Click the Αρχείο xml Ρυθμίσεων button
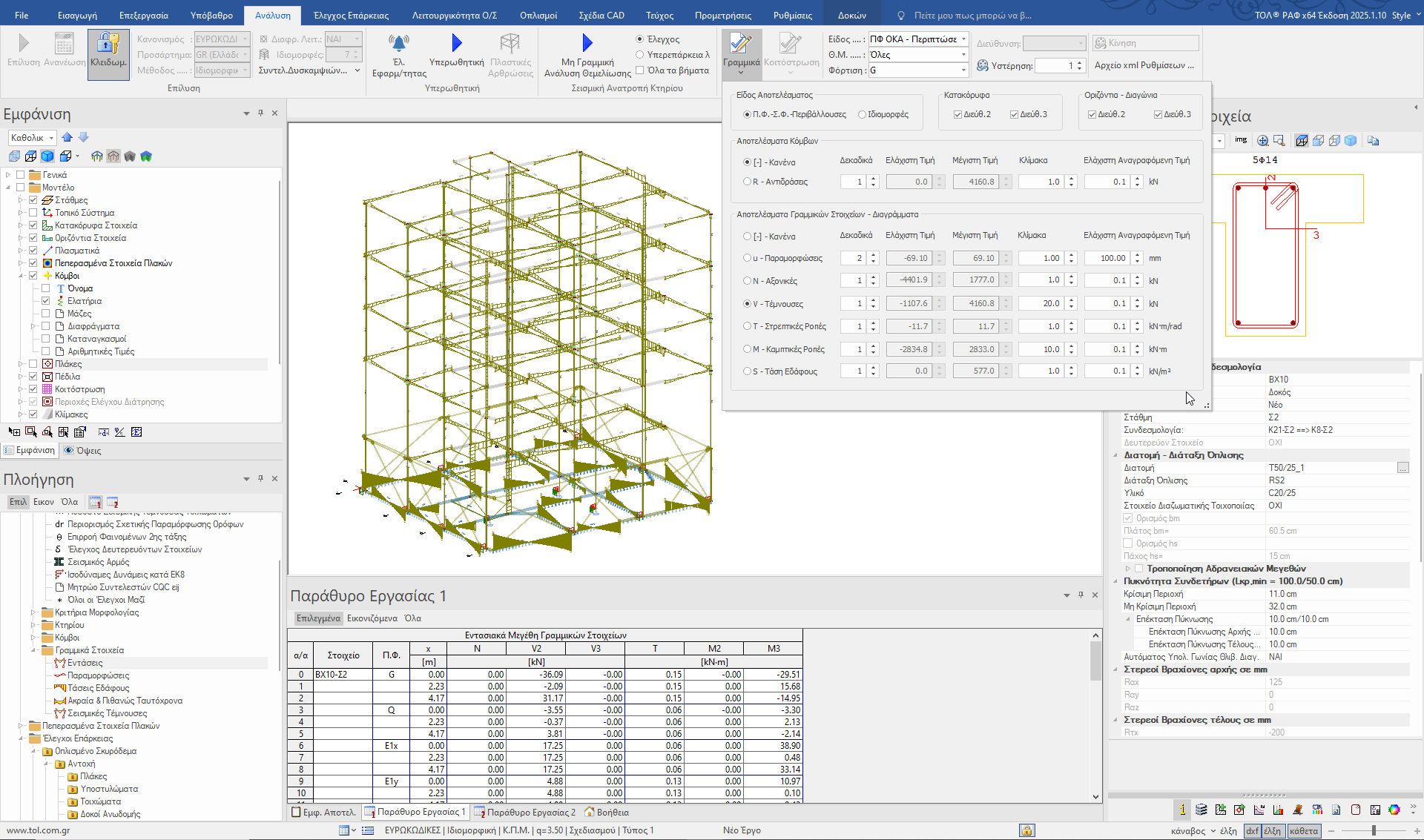 tap(1144, 65)
